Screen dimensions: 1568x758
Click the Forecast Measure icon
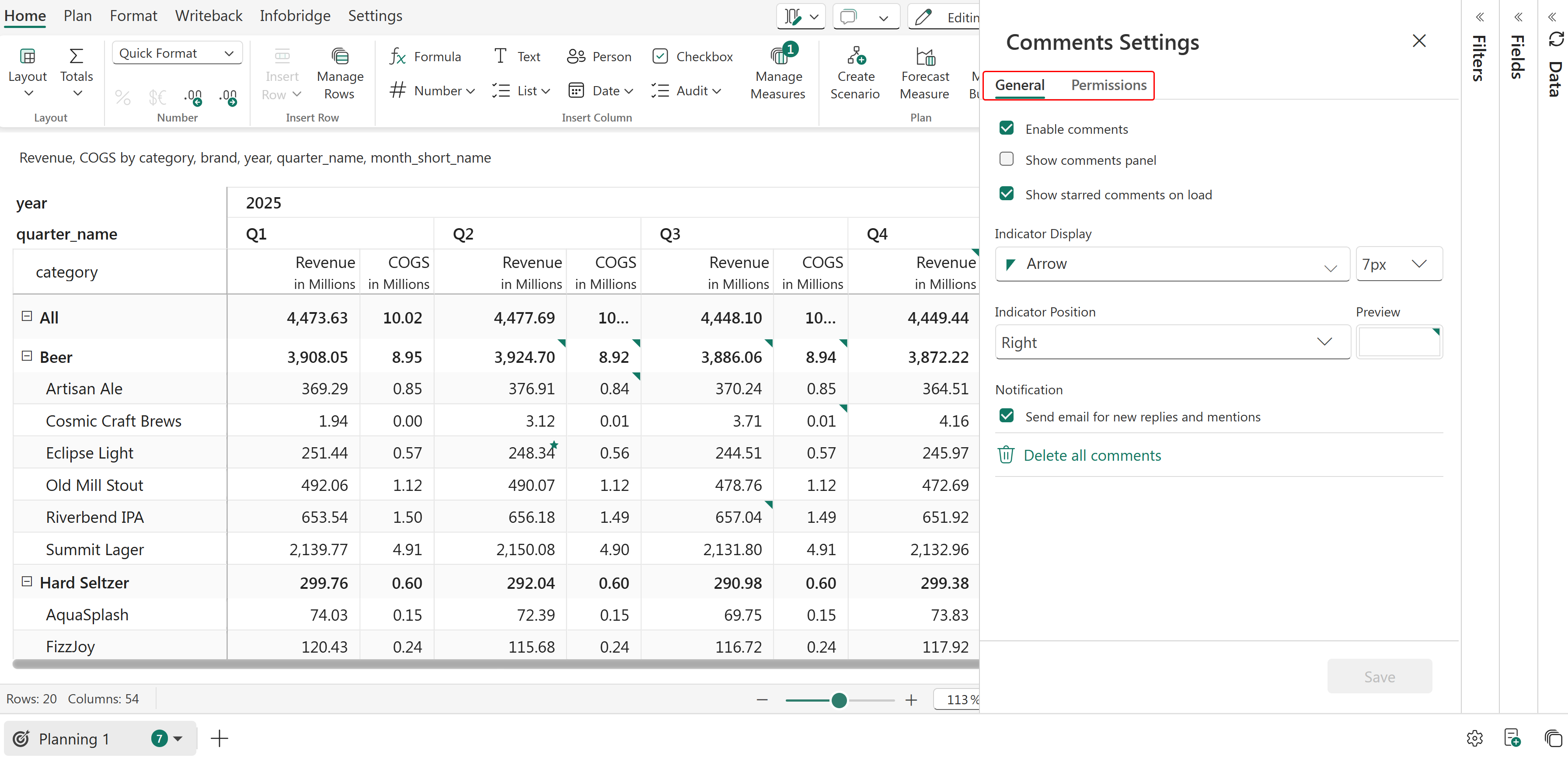(925, 56)
